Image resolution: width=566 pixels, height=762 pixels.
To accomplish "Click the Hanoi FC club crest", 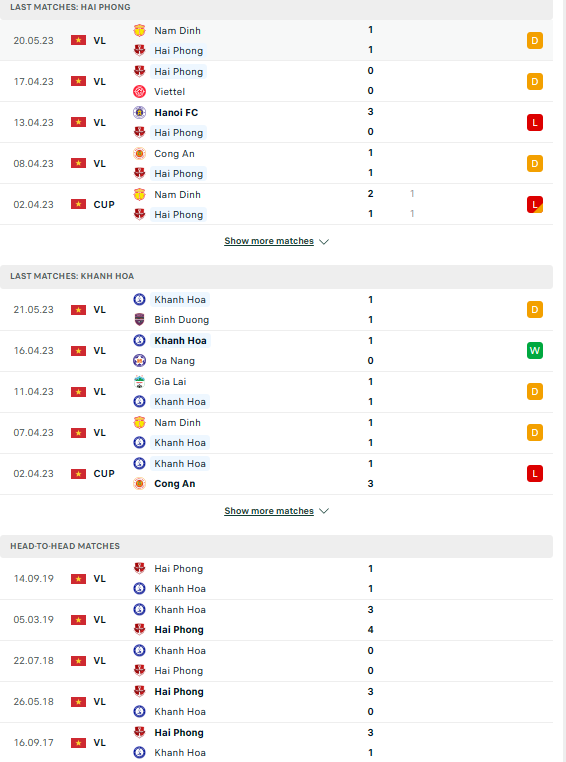I will pos(139,113).
